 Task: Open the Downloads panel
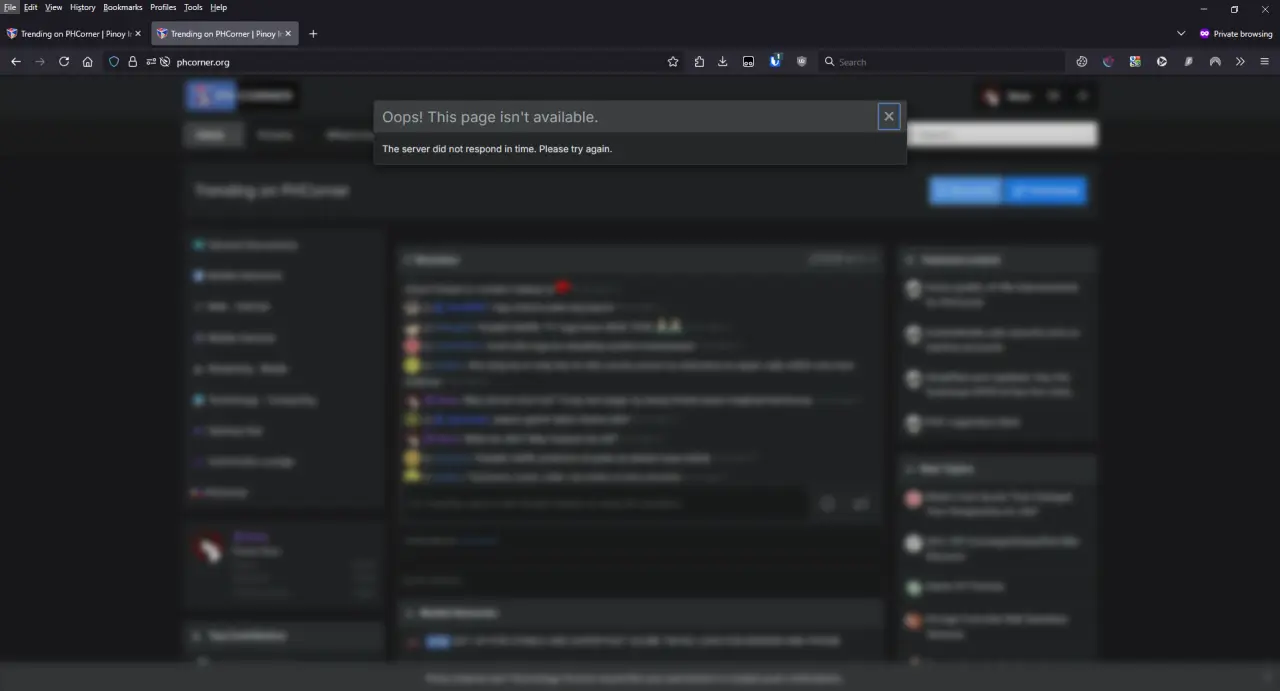tap(723, 62)
